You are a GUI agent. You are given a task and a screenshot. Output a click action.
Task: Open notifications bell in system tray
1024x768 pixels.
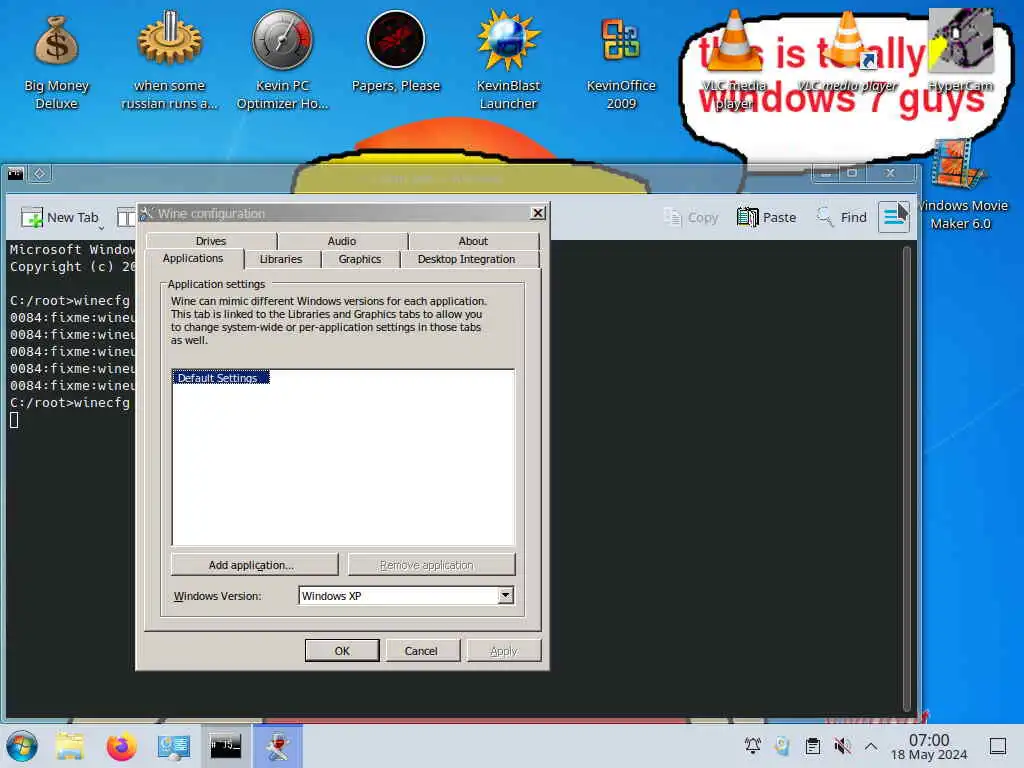752,745
